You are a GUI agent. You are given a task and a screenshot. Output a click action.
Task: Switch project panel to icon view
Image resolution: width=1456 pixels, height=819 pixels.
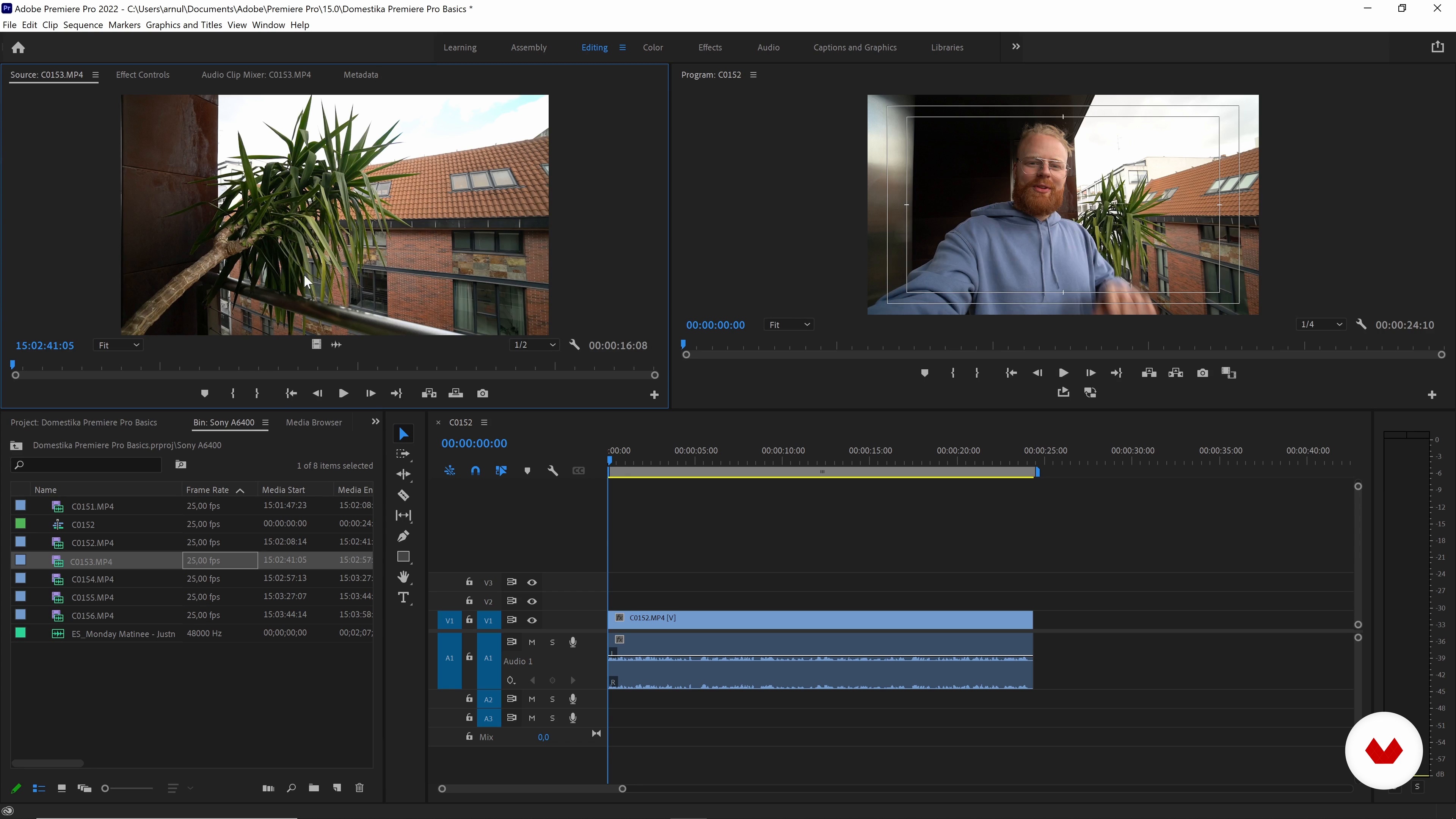(61, 789)
